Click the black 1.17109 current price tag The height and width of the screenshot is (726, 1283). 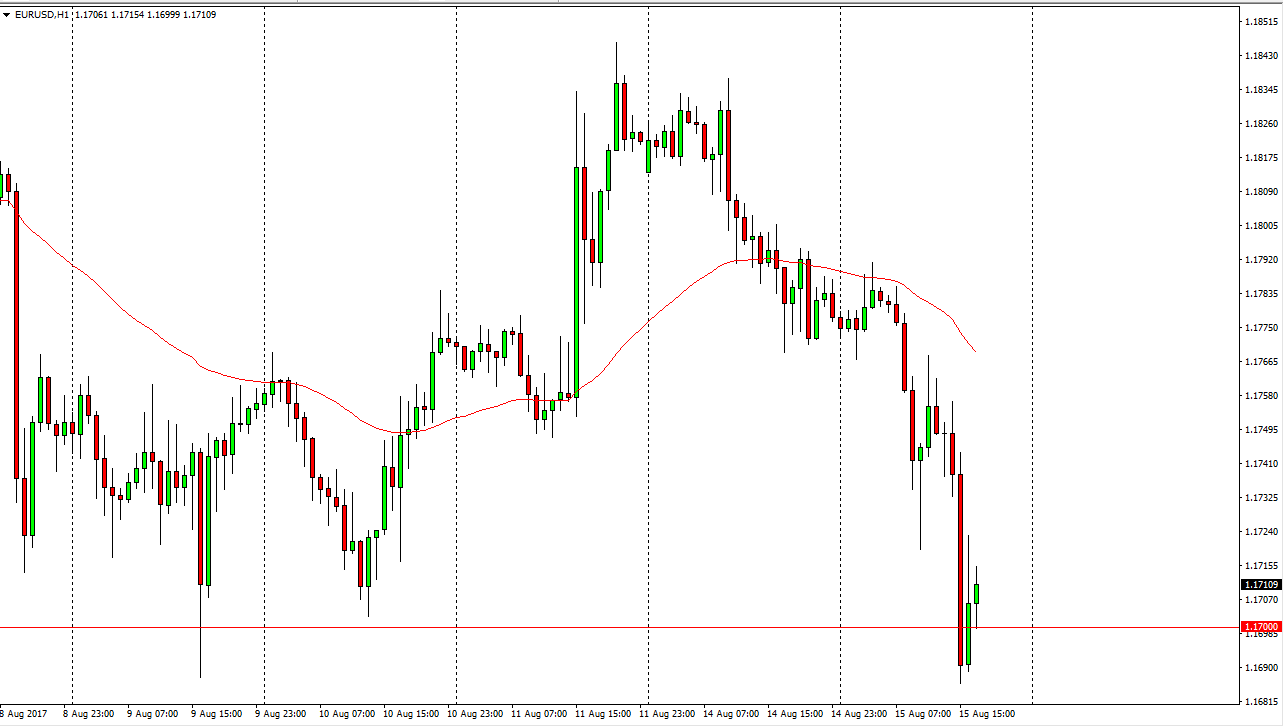pyautogui.click(x=1259, y=584)
